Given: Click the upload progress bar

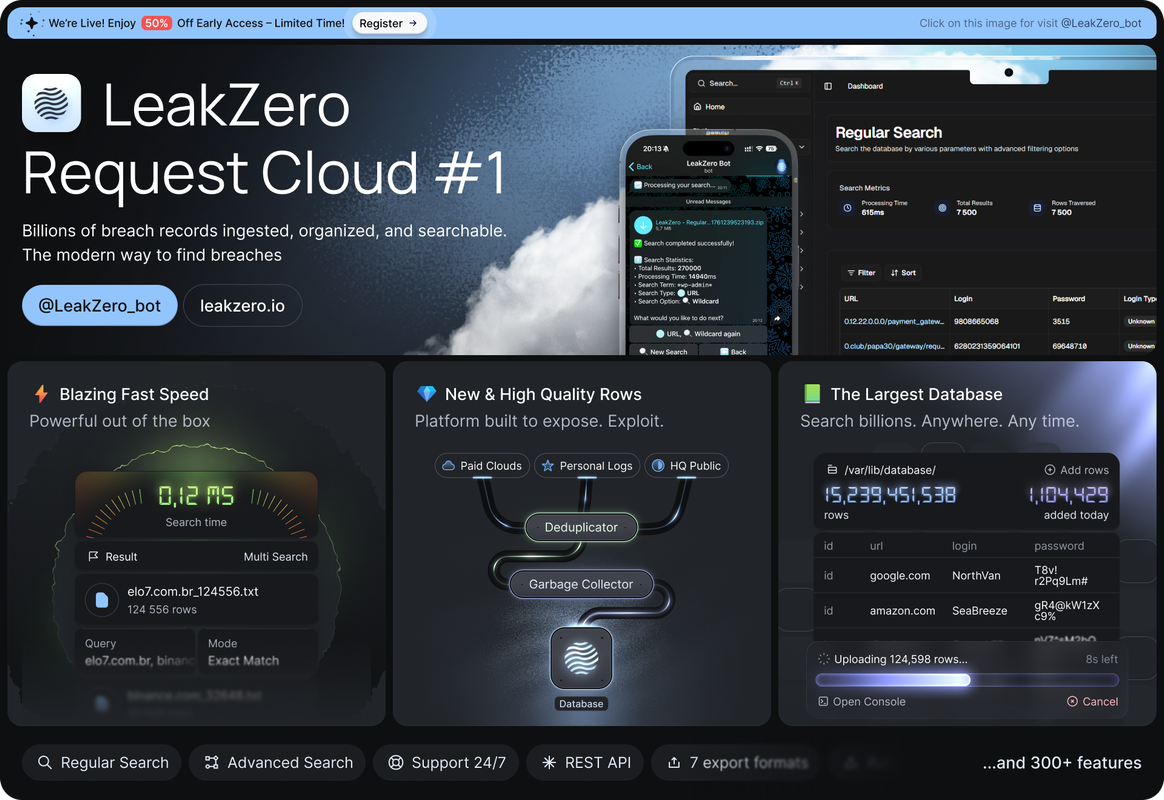Looking at the screenshot, I should 967,680.
